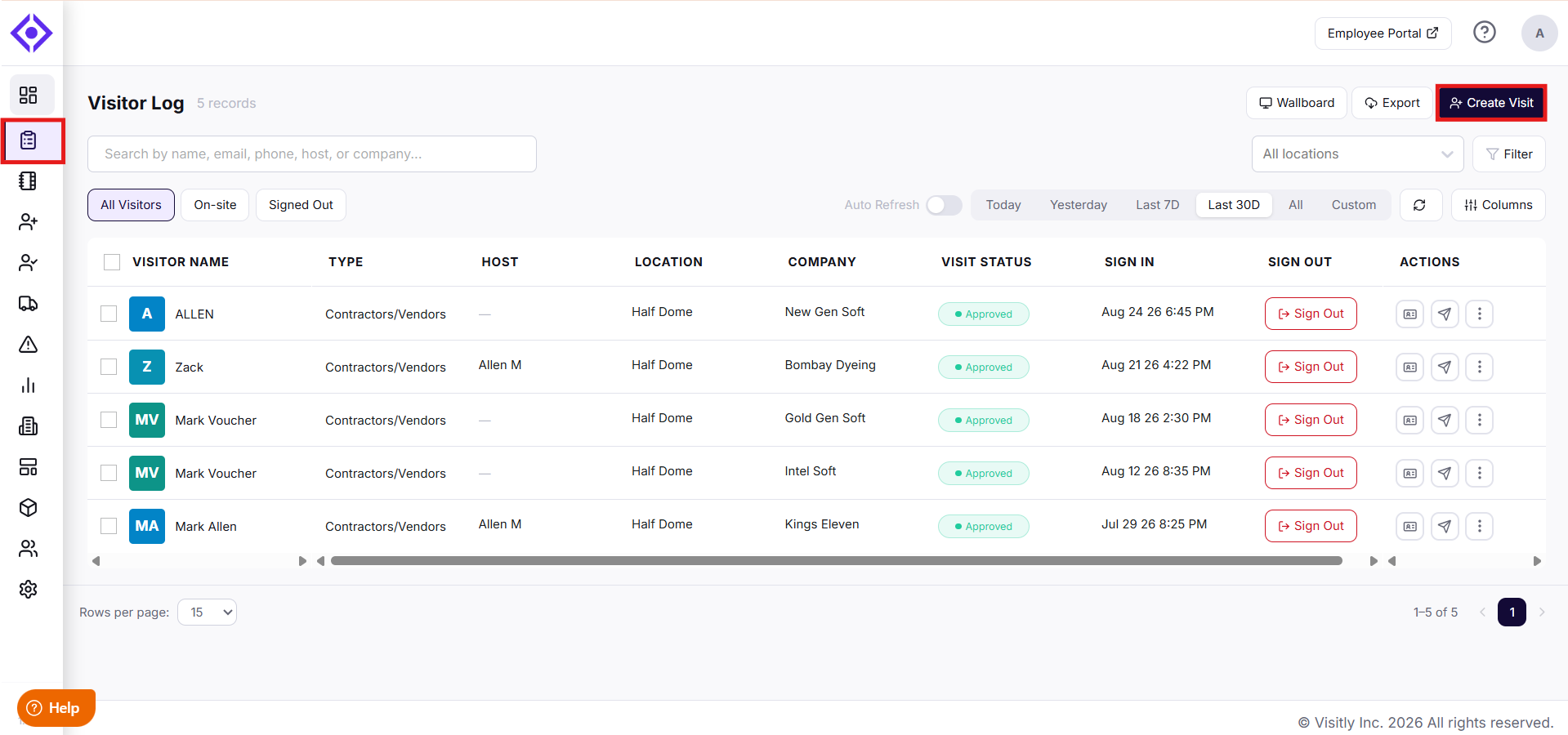Open the dashboard grid icon in sidebar
The image size is (1568, 735).
pyautogui.click(x=29, y=96)
